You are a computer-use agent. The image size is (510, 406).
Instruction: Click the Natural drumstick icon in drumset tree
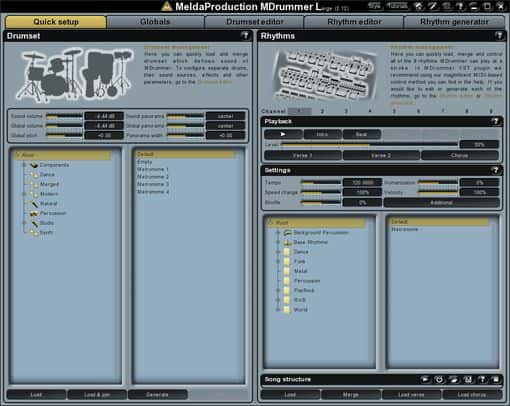click(34, 204)
